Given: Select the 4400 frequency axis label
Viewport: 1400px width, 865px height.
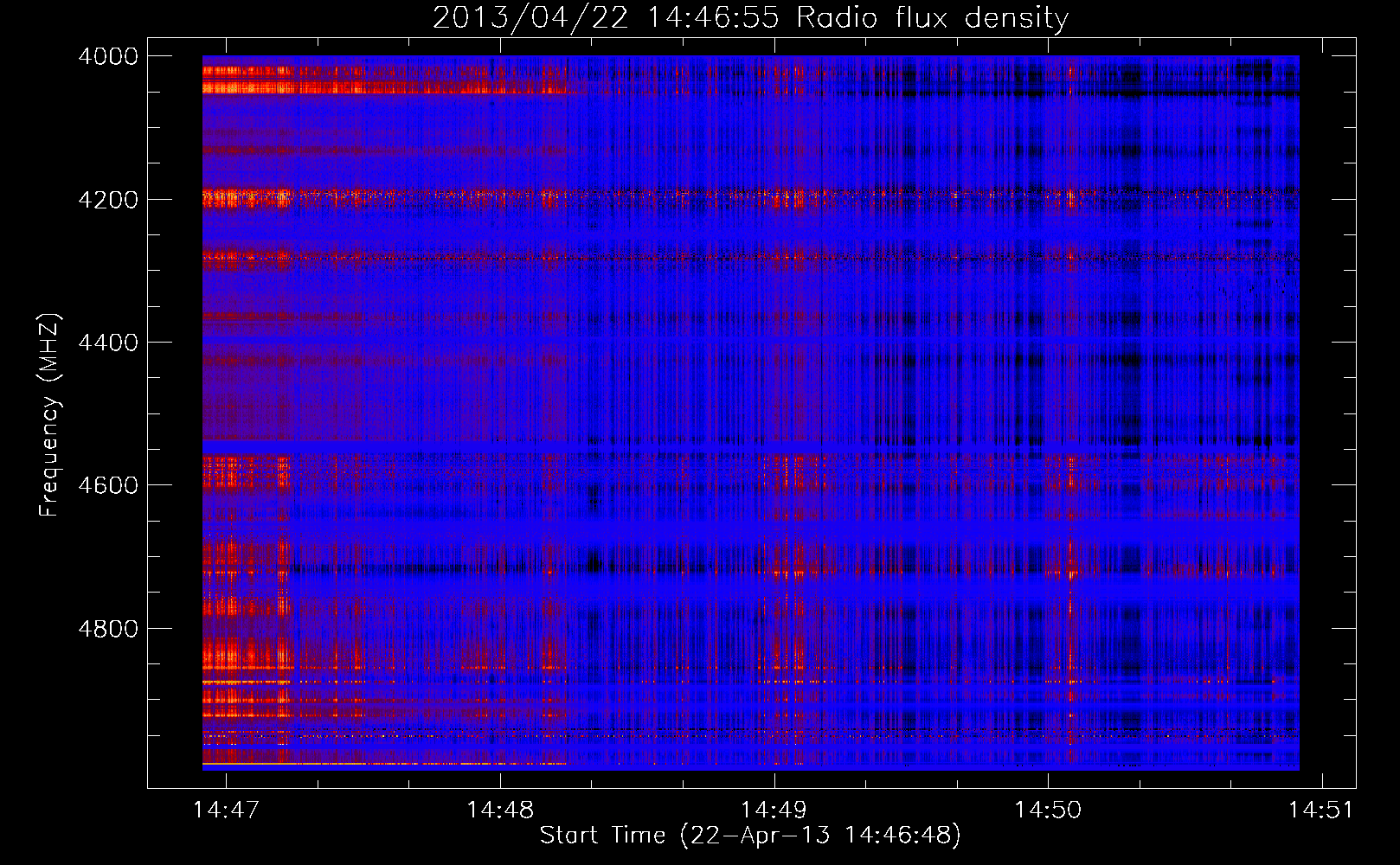Looking at the screenshot, I should [x=108, y=343].
